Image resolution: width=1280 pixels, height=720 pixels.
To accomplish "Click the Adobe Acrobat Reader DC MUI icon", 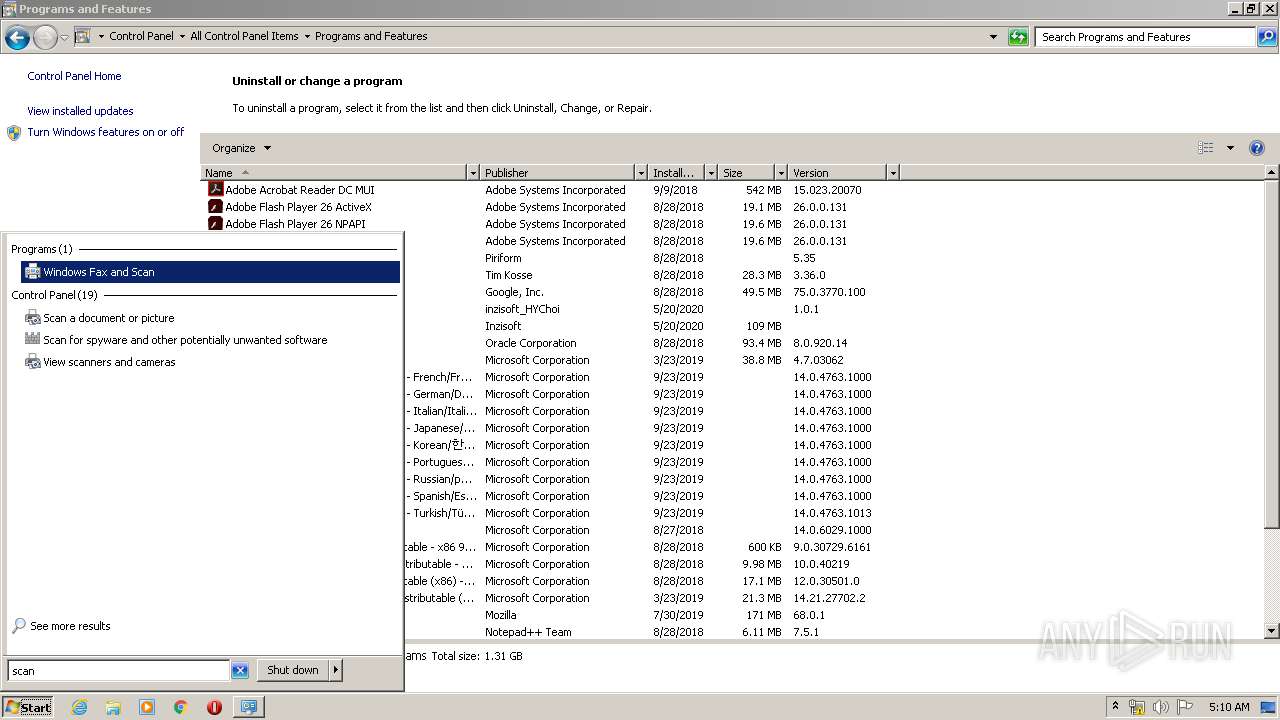I will pos(215,189).
